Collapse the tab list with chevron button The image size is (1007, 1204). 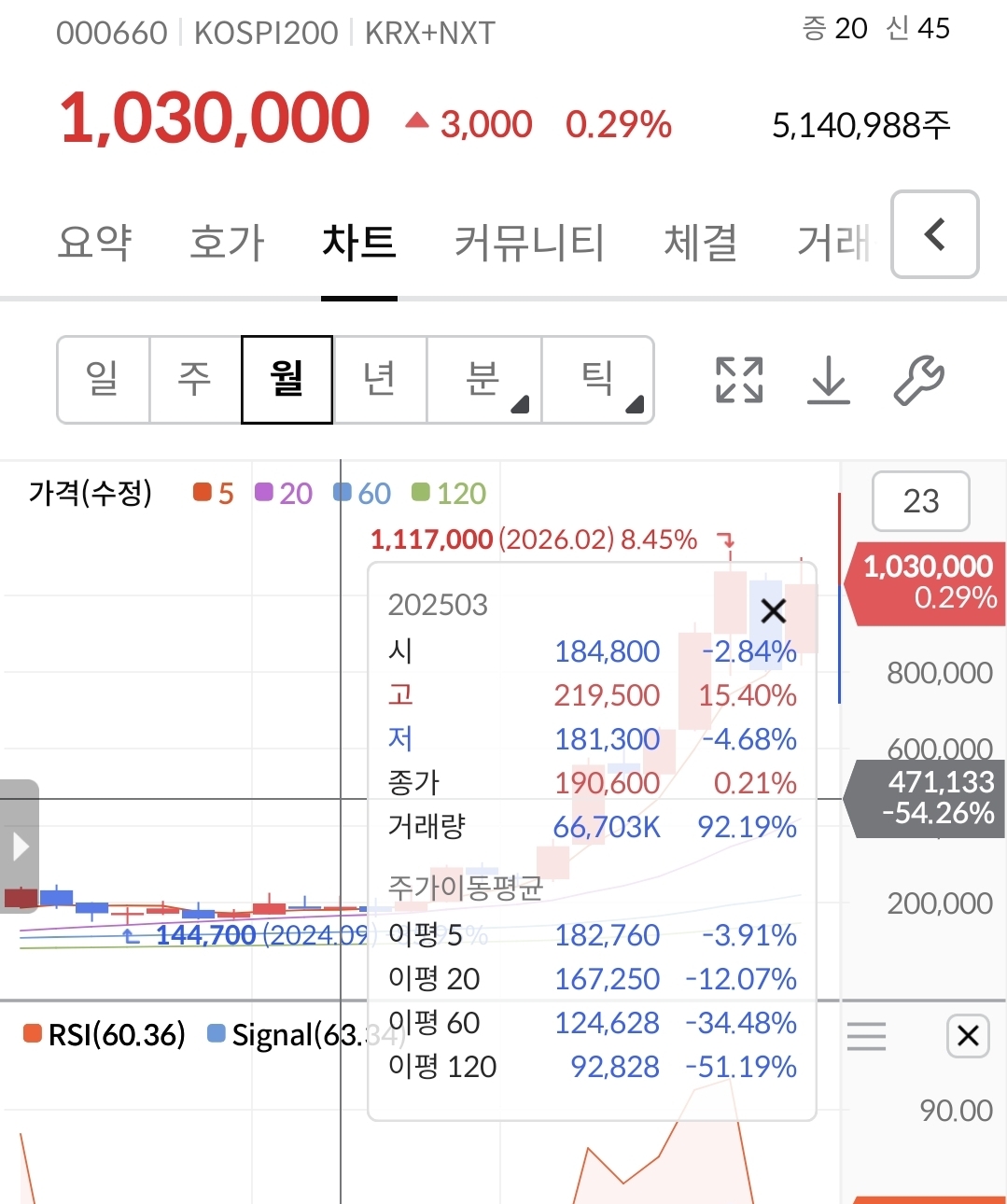934,234
